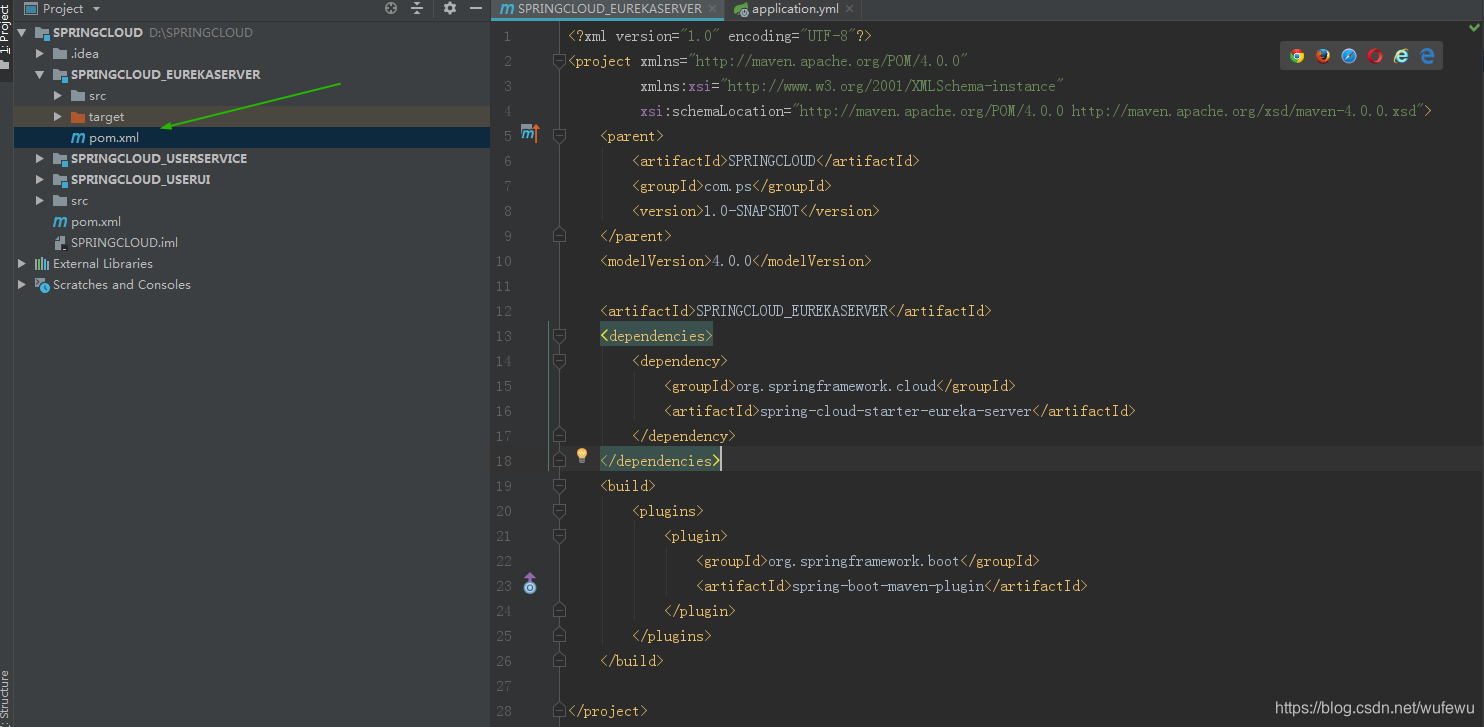Open page in Firefox browser icon
This screenshot has width=1484, height=727.
tap(1323, 56)
